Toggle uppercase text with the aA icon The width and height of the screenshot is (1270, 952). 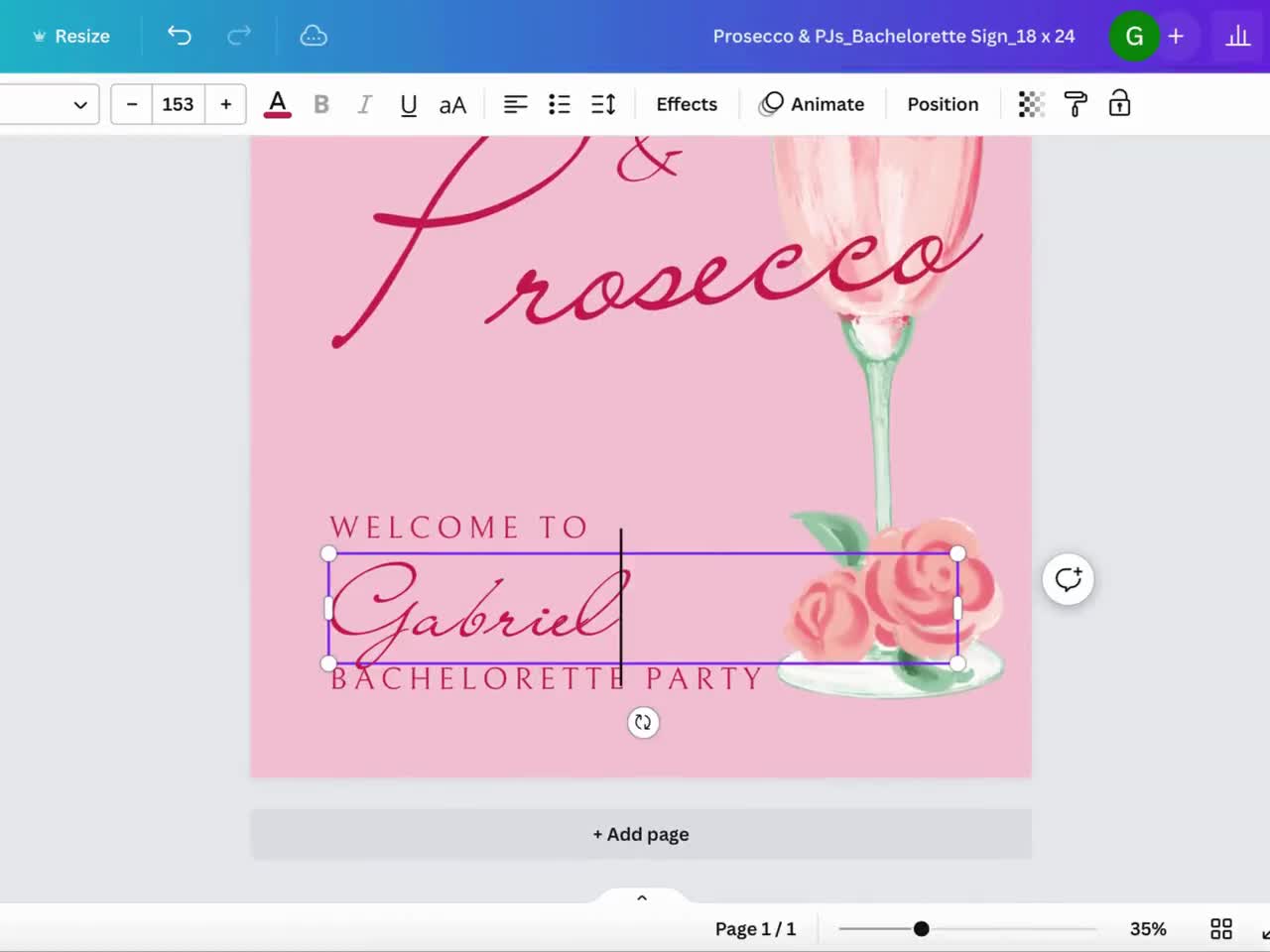[x=452, y=104]
